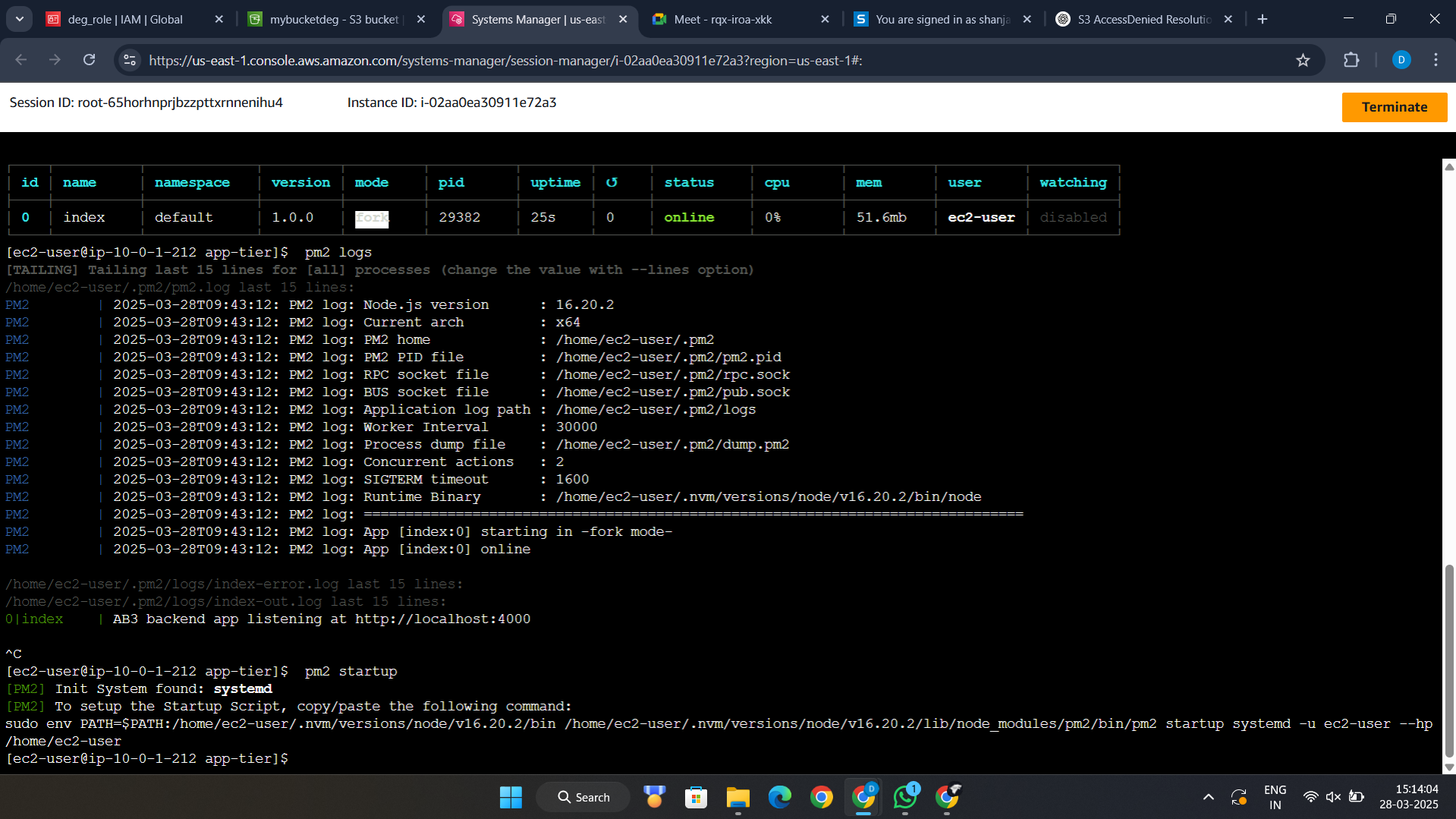1456x819 pixels.
Task: Click the pid value 29382
Action: [x=459, y=218]
